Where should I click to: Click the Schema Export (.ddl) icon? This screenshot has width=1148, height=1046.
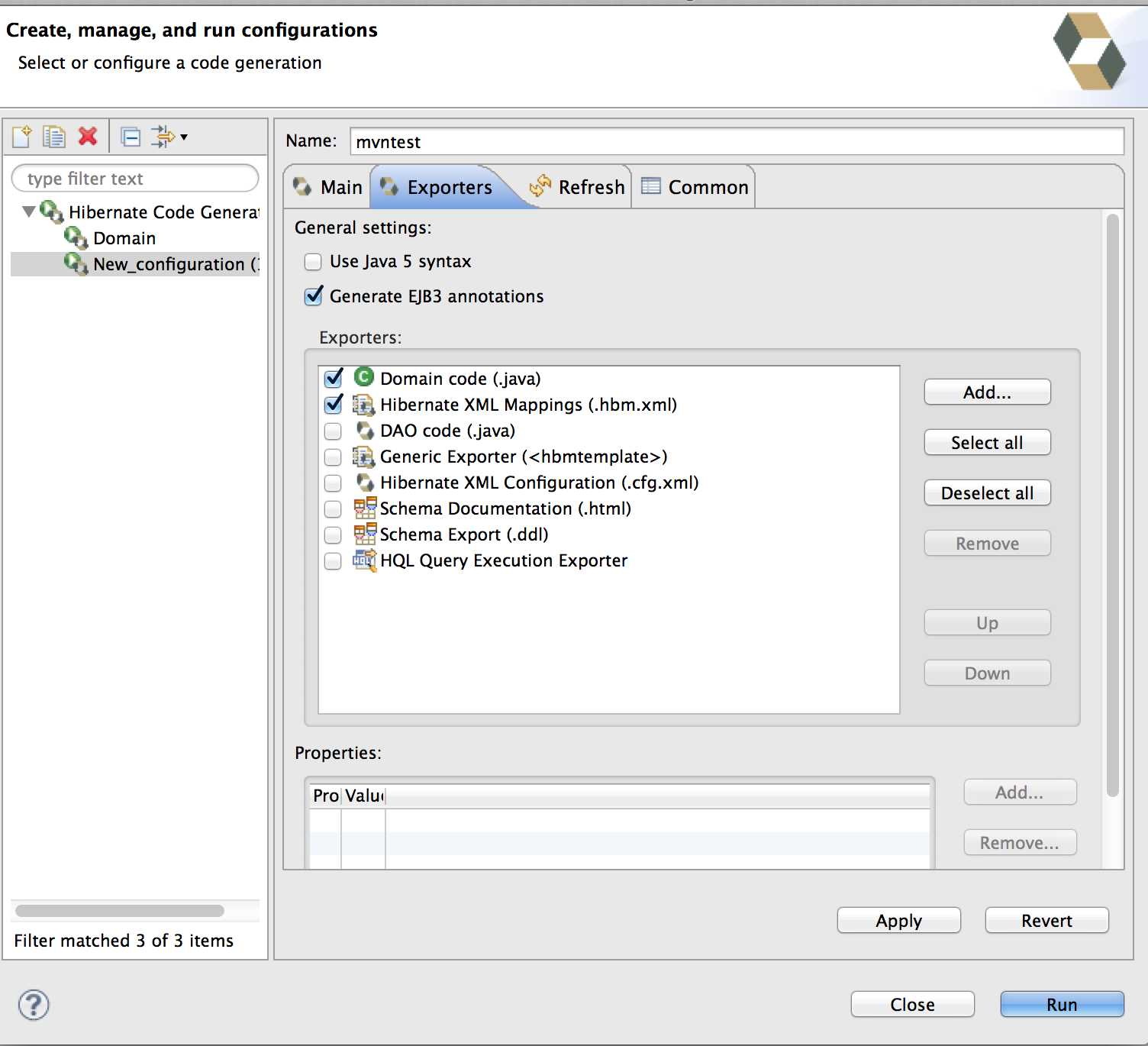click(x=365, y=534)
